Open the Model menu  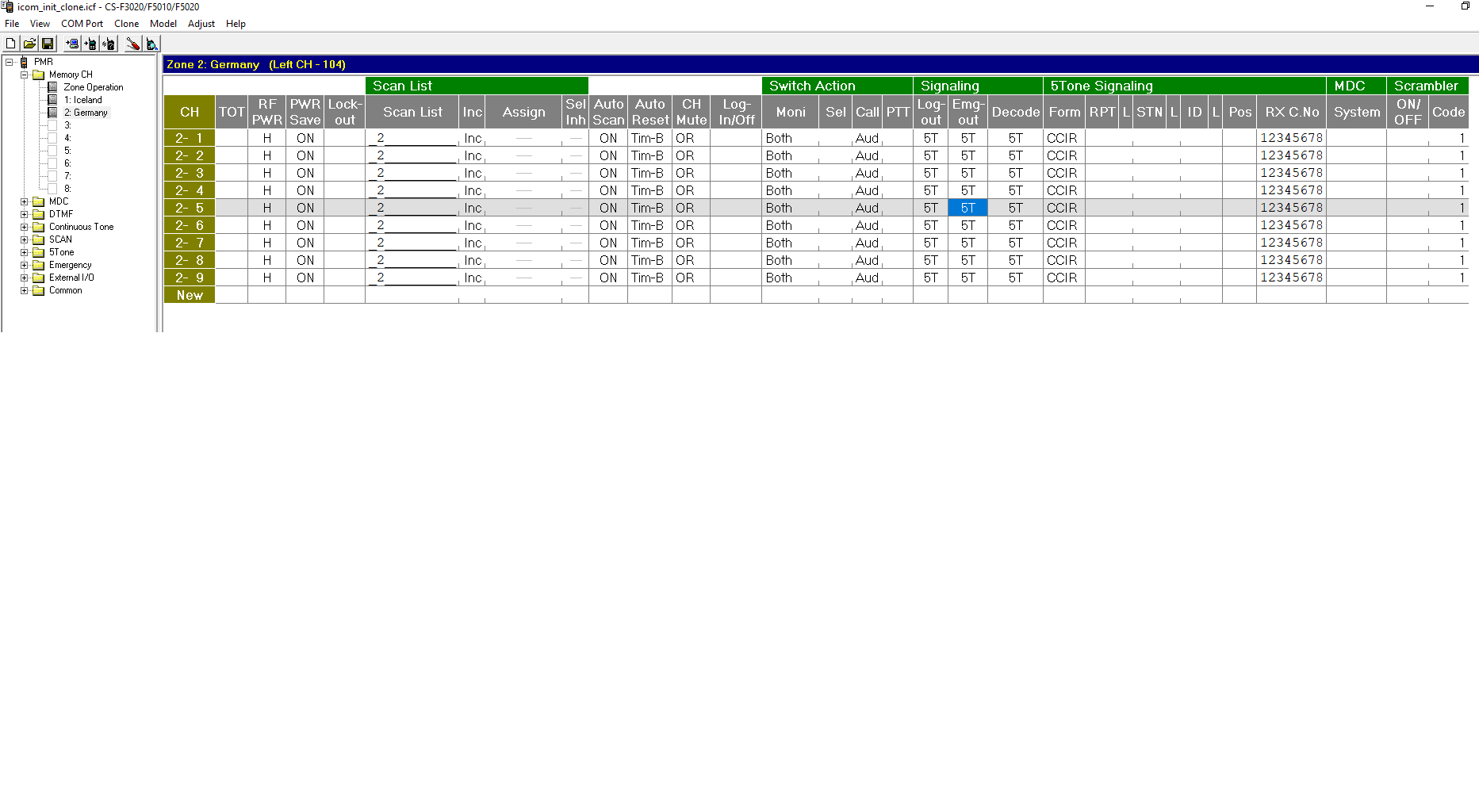click(x=163, y=24)
